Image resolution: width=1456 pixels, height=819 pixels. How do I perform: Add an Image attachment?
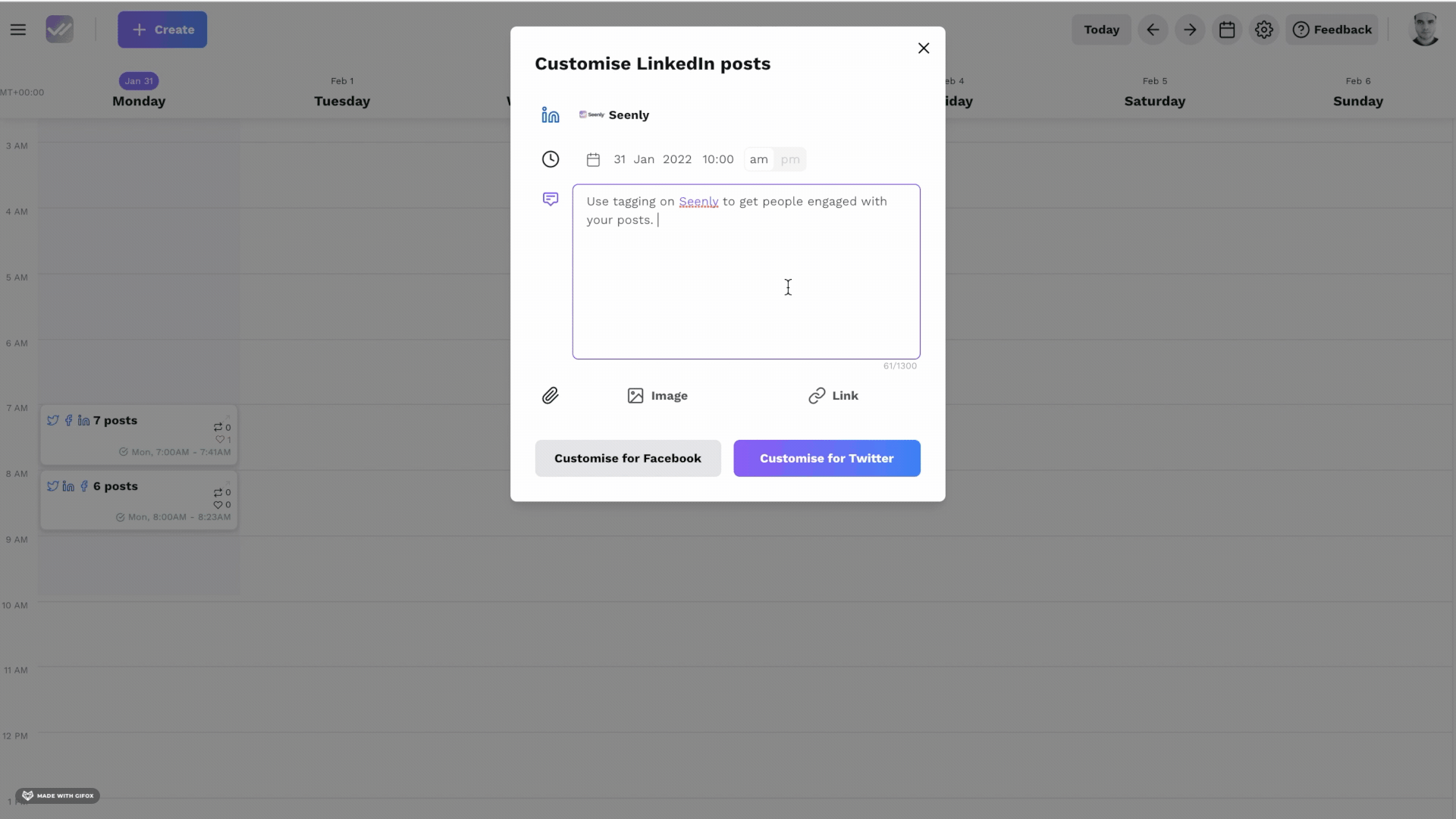(x=657, y=396)
